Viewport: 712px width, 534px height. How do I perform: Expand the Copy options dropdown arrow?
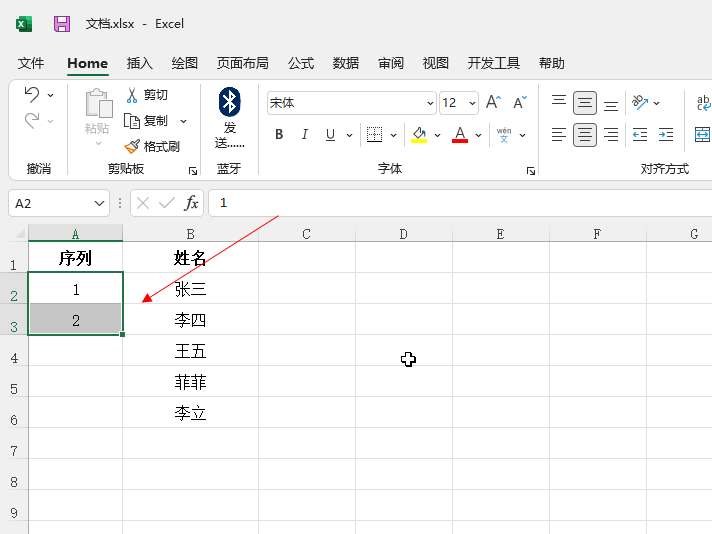(183, 121)
